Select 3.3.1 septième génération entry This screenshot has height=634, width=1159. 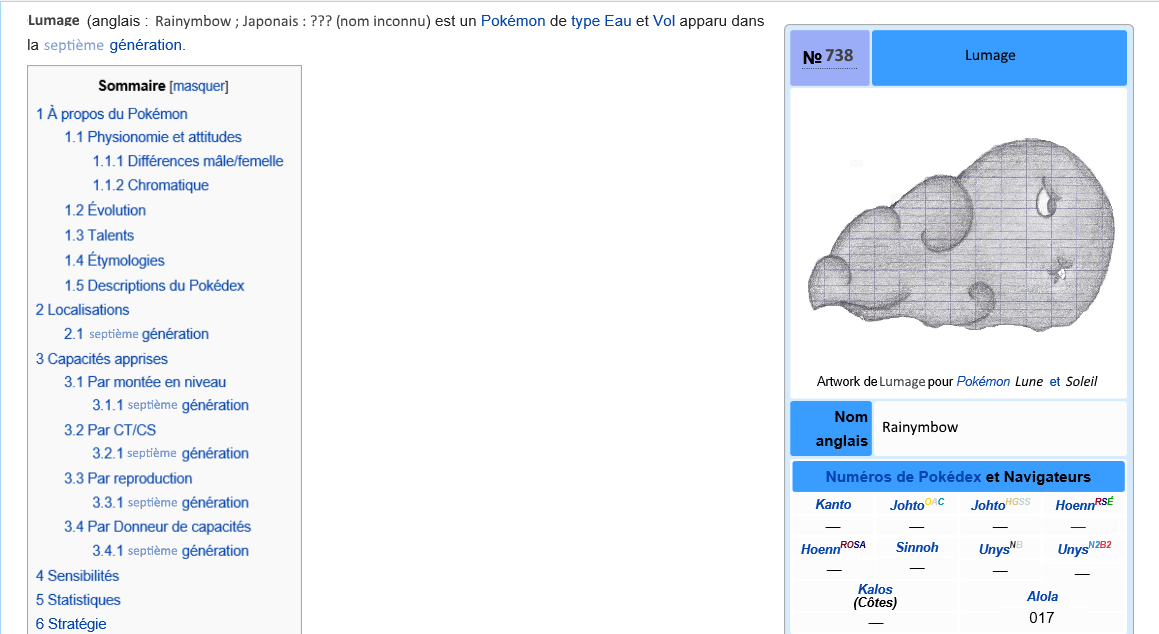[x=170, y=502]
